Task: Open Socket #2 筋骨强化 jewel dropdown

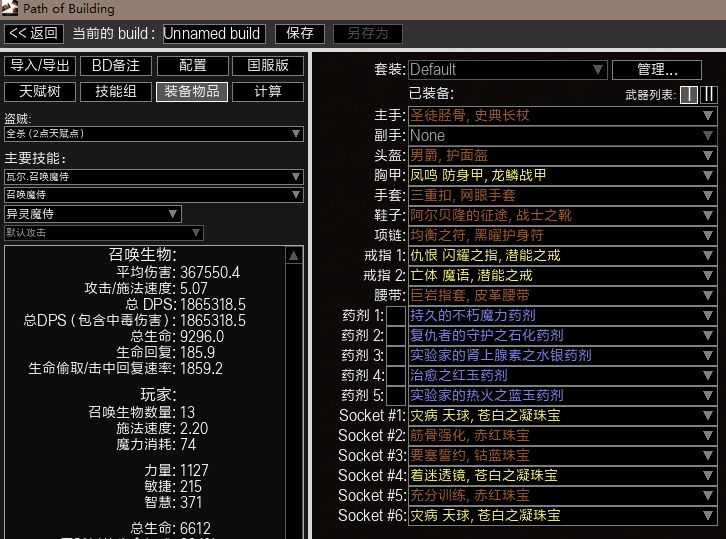Action: point(563,435)
